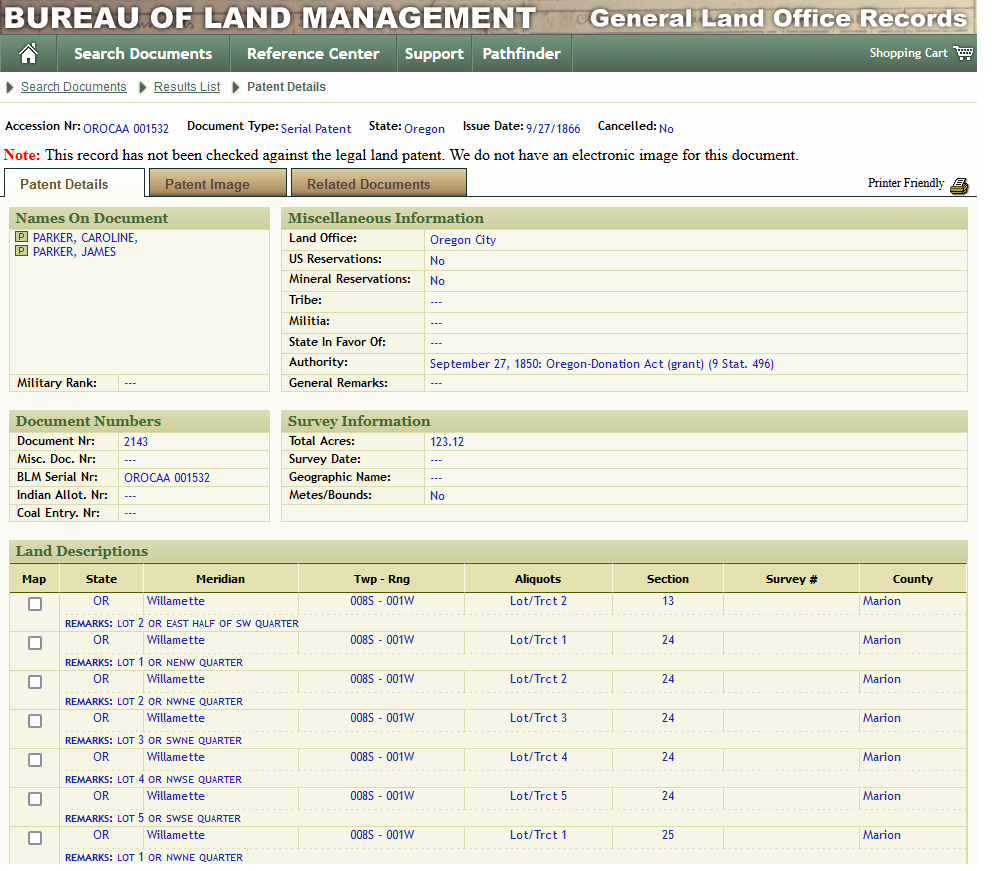Click the Land Descriptions section heading
The image size is (994, 871).
82,551
